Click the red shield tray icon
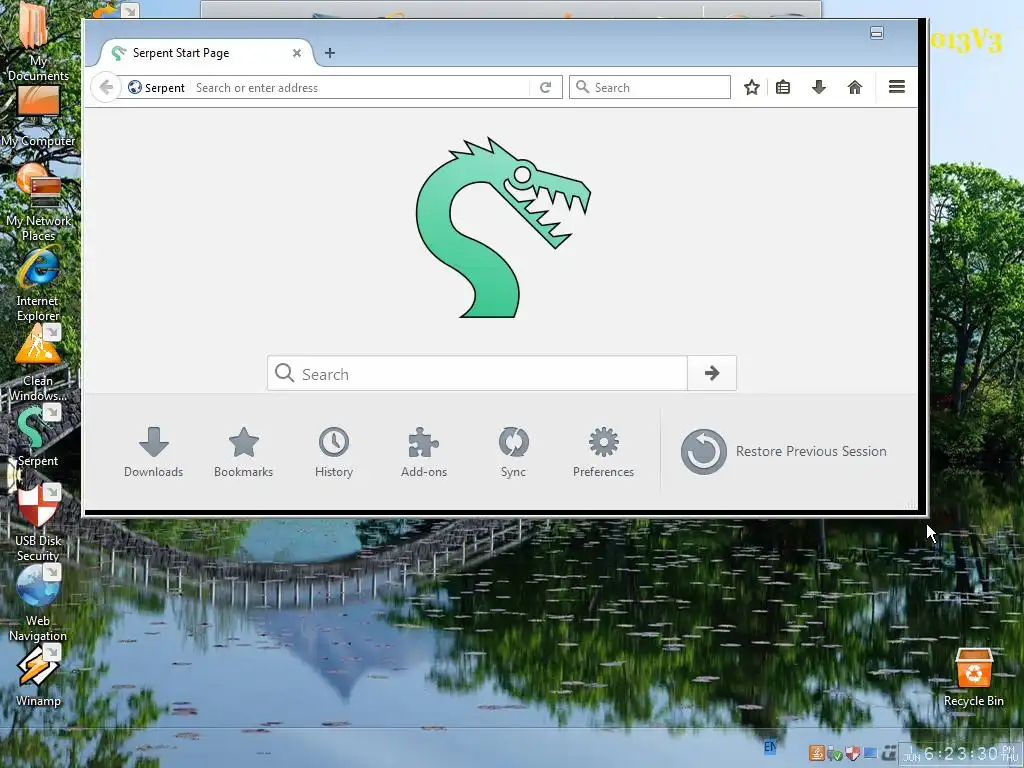This screenshot has width=1024, height=768. click(852, 754)
